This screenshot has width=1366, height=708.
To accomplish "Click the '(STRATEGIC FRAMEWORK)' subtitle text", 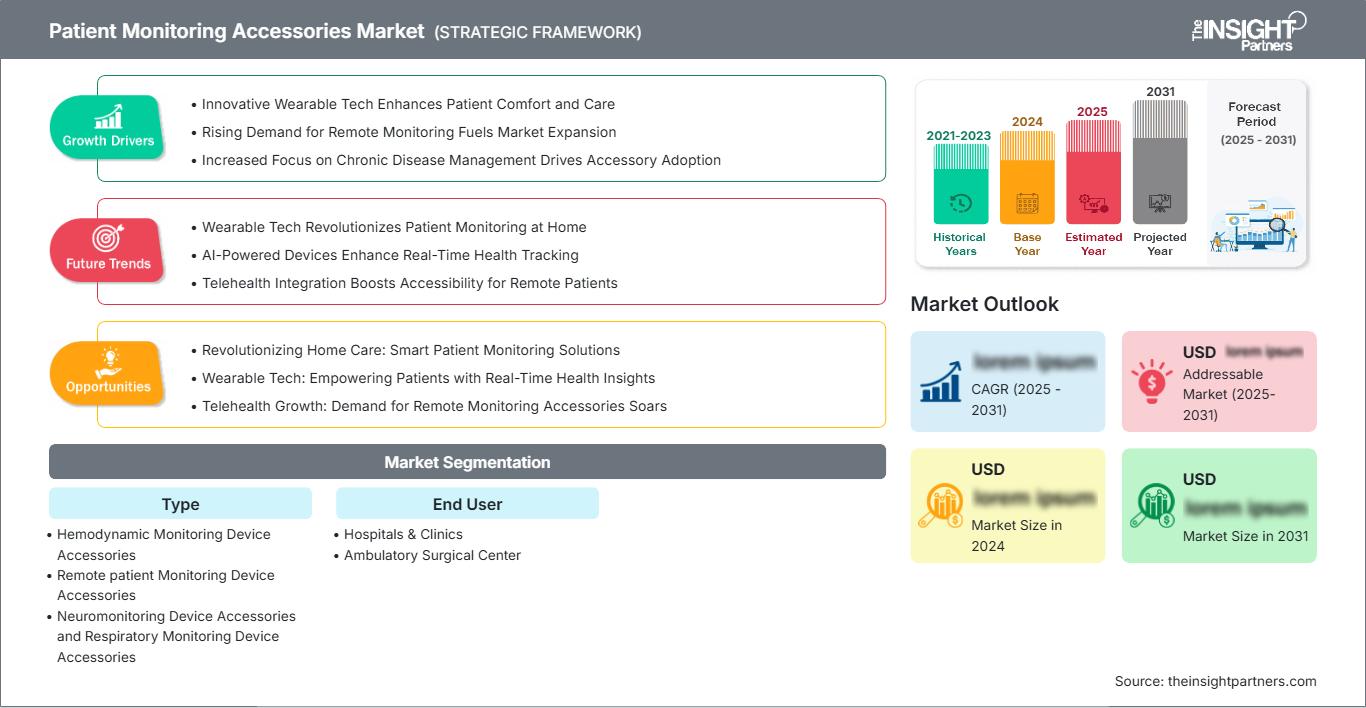I will (x=538, y=32).
